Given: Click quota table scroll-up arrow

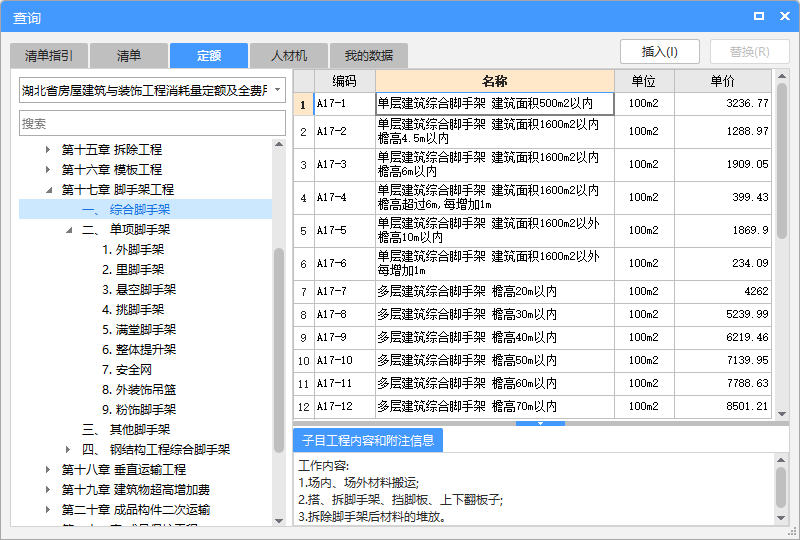Looking at the screenshot, I should pos(782,76).
